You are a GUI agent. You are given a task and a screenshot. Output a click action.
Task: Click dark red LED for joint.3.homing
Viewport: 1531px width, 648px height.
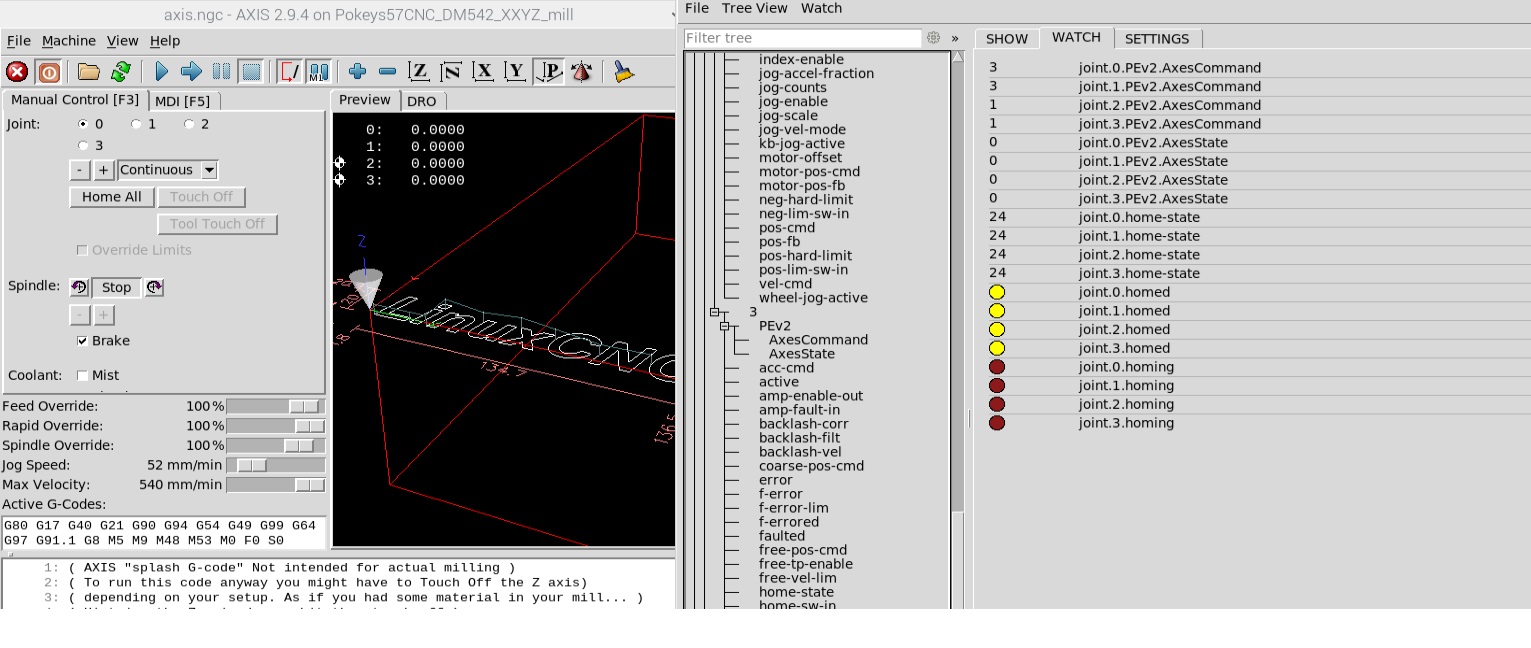point(997,423)
